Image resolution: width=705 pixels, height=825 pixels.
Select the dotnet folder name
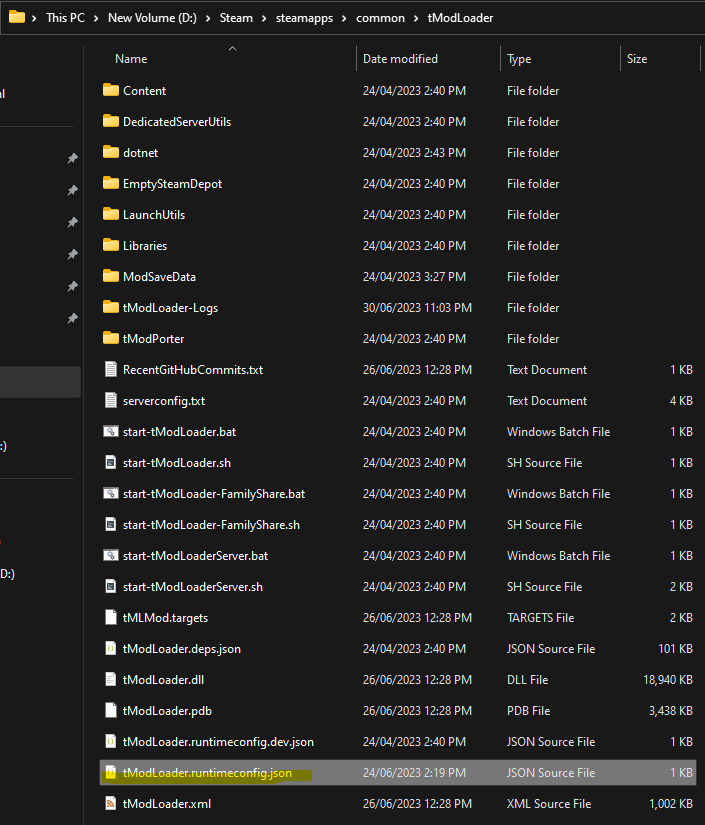click(x=140, y=152)
